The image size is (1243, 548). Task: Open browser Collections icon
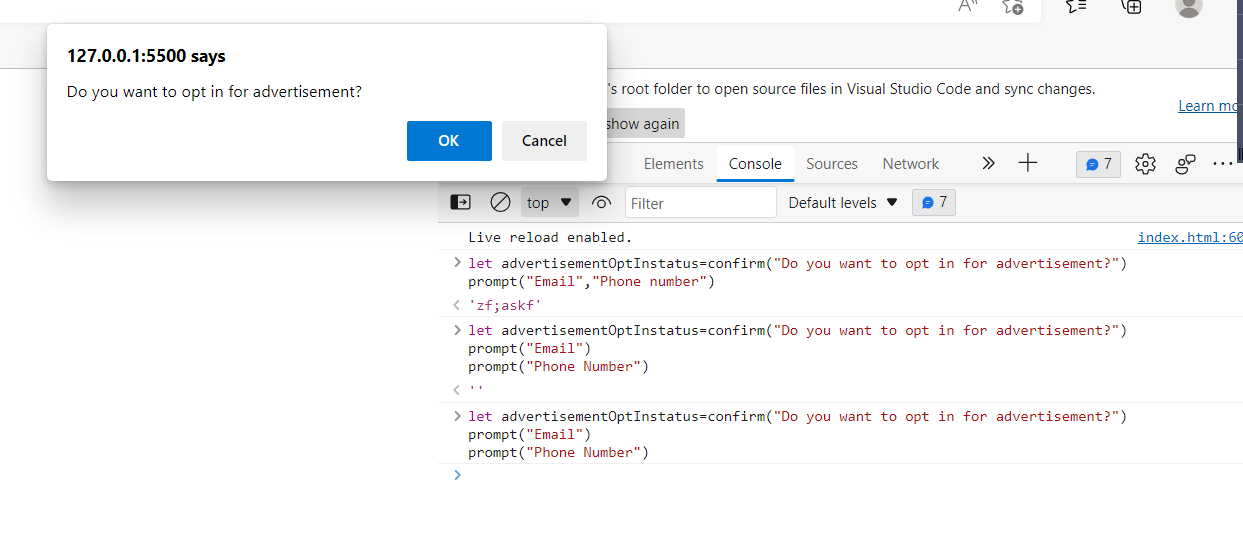coord(1132,5)
